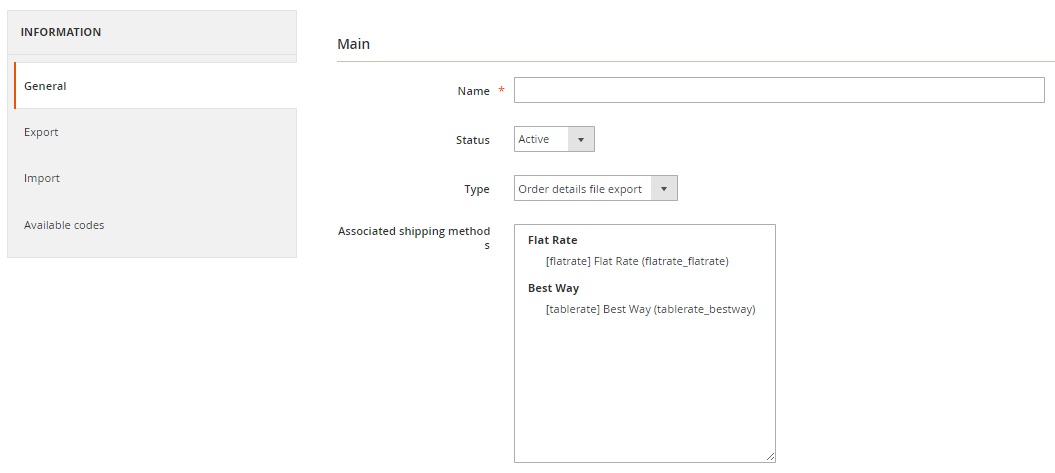Image resolution: width=1055 pixels, height=473 pixels.
Task: Click the INFORMATION panel header
Action: click(x=152, y=32)
